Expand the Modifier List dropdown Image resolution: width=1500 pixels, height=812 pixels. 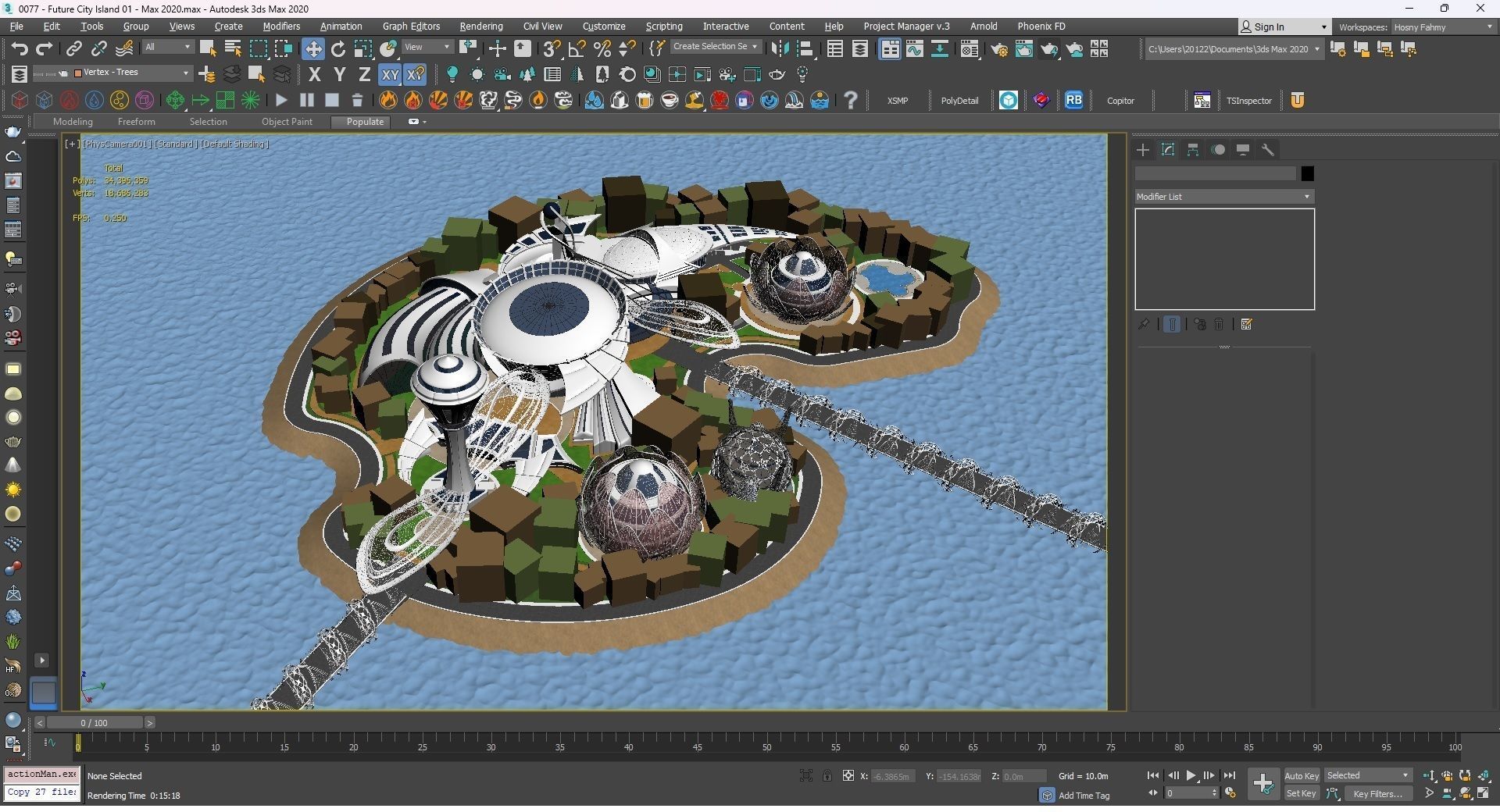1224,197
